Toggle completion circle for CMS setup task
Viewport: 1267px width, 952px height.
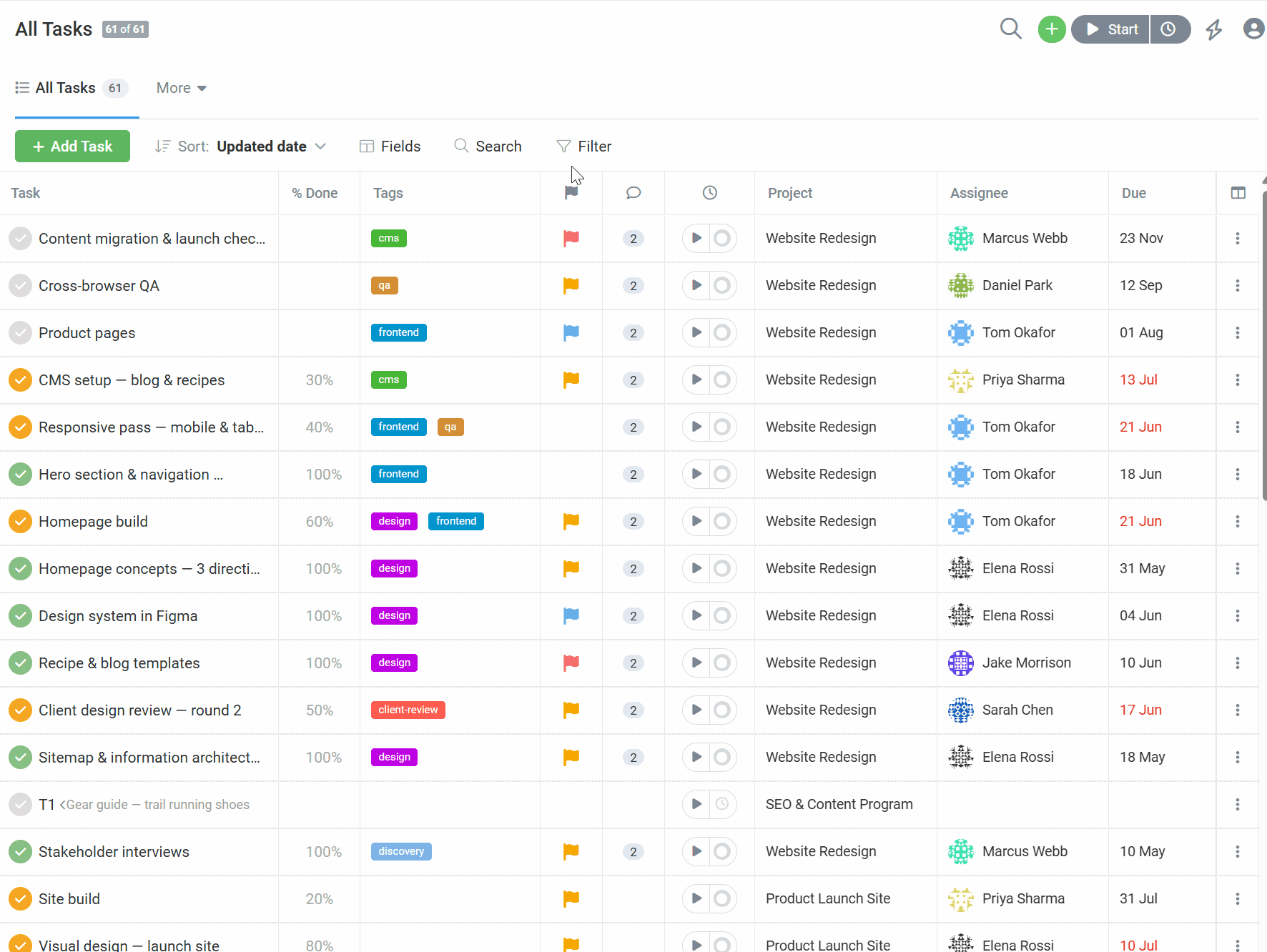pyautogui.click(x=21, y=380)
